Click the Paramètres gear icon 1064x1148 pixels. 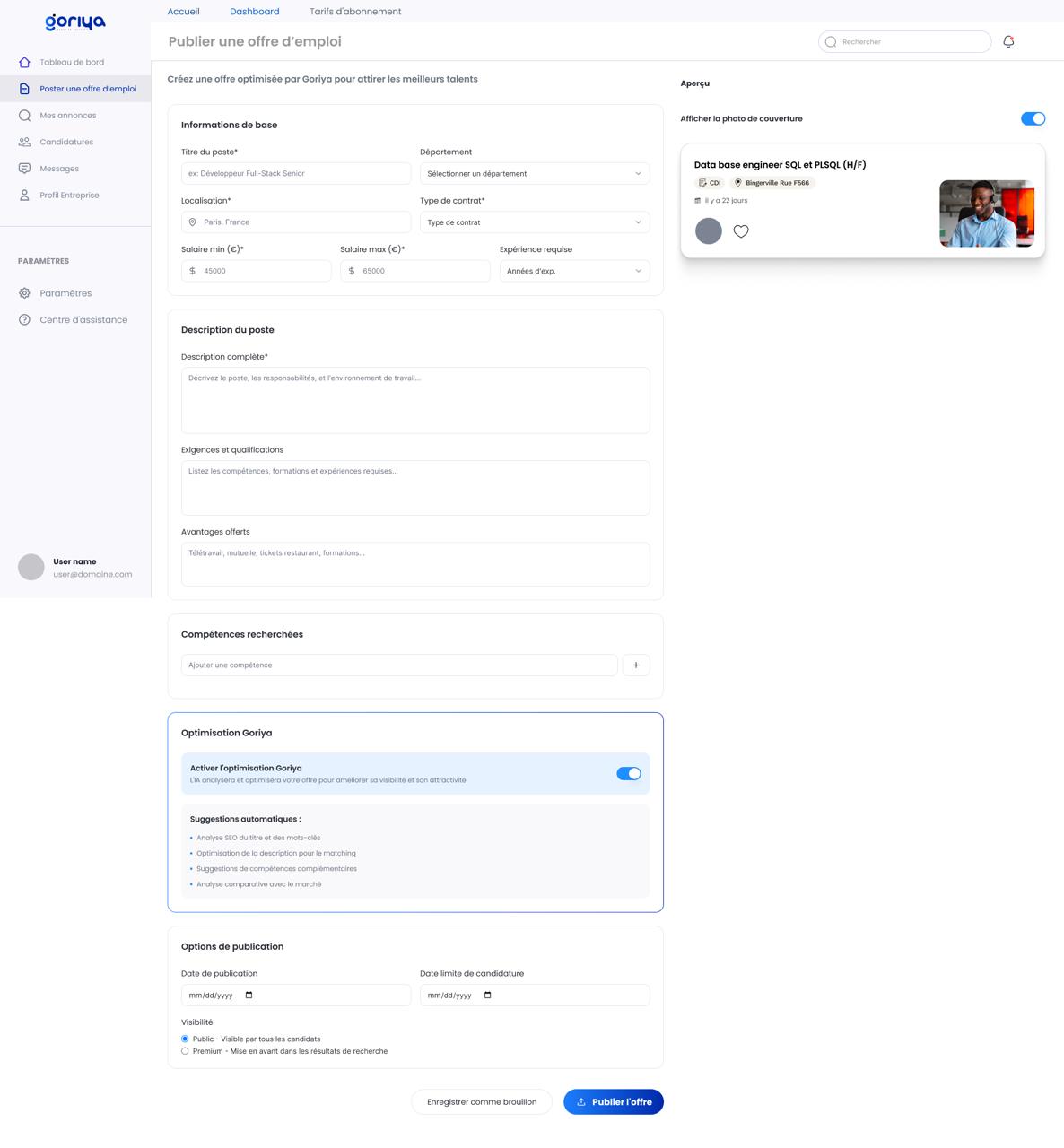pos(24,293)
